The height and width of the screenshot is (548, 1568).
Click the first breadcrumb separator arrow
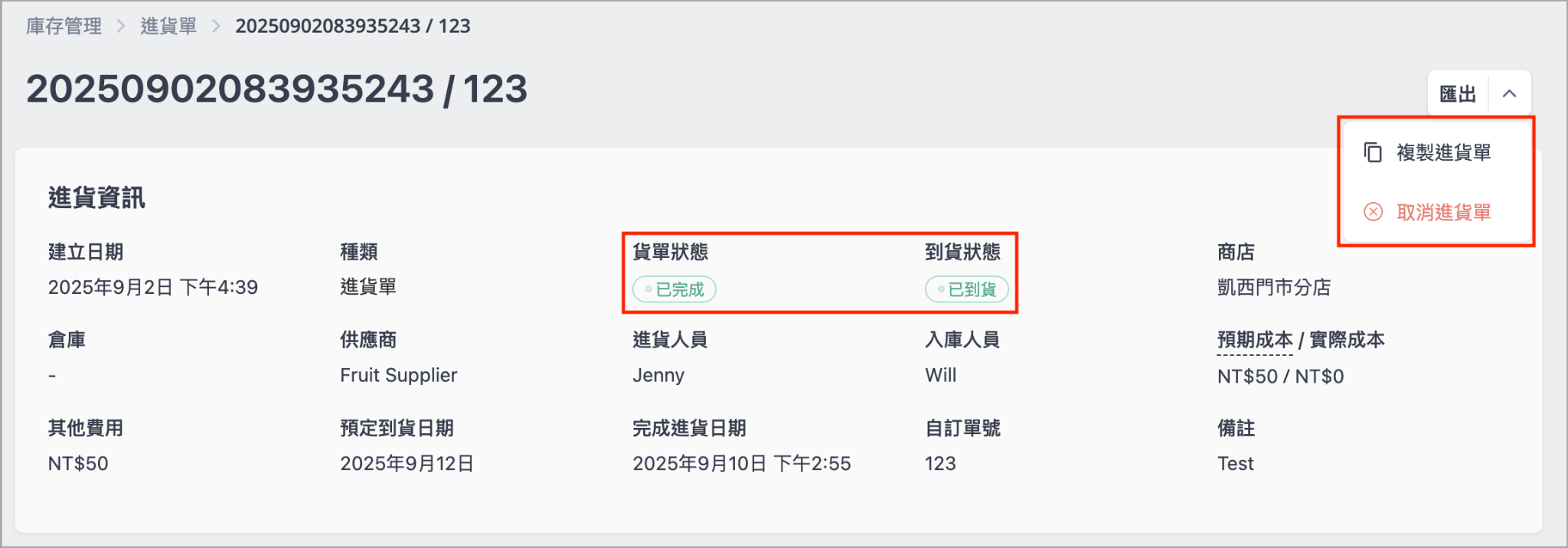(x=121, y=26)
